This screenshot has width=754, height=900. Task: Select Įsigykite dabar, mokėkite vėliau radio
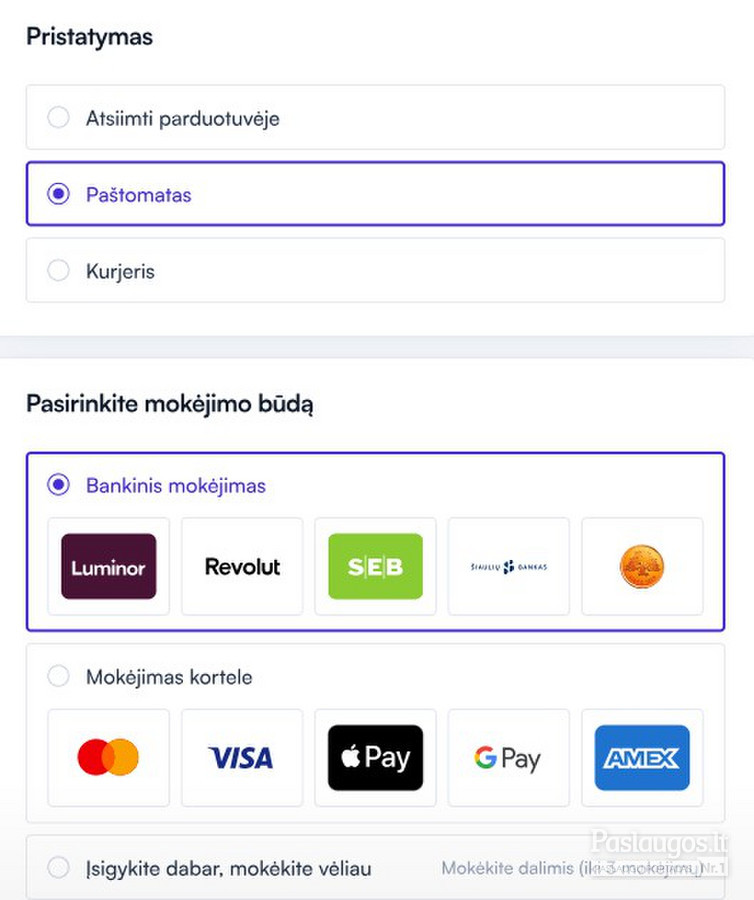coord(59,868)
